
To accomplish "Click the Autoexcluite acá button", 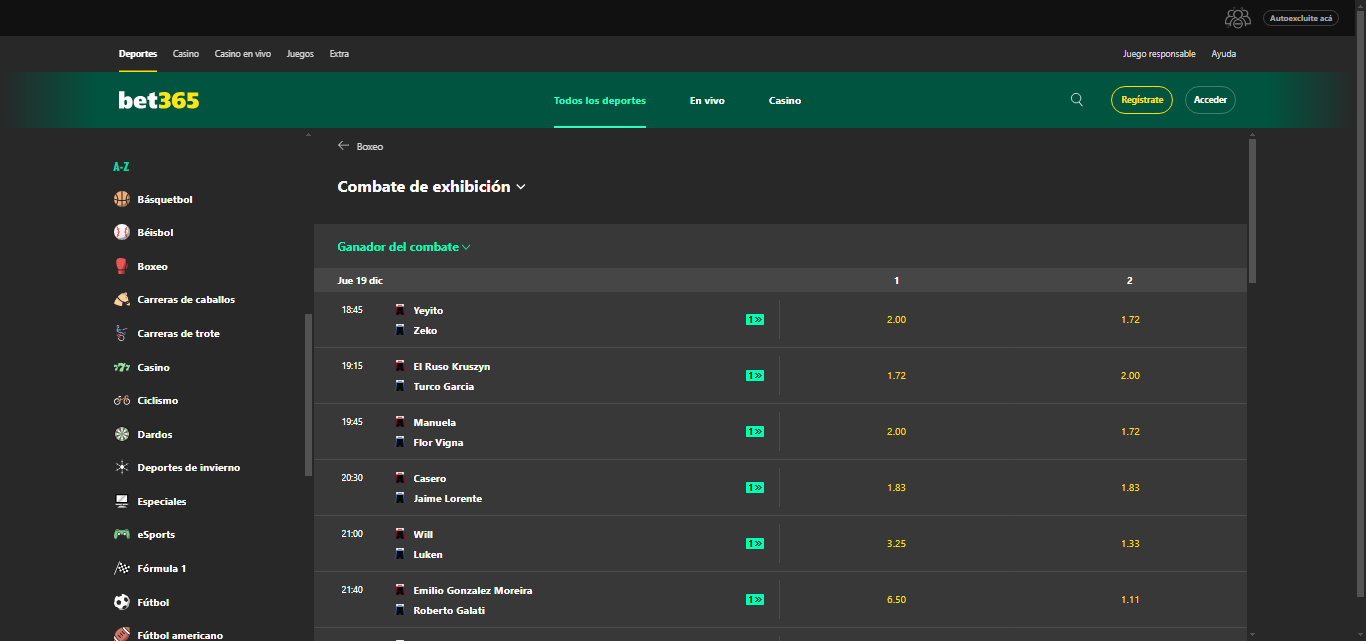I will click(1299, 18).
